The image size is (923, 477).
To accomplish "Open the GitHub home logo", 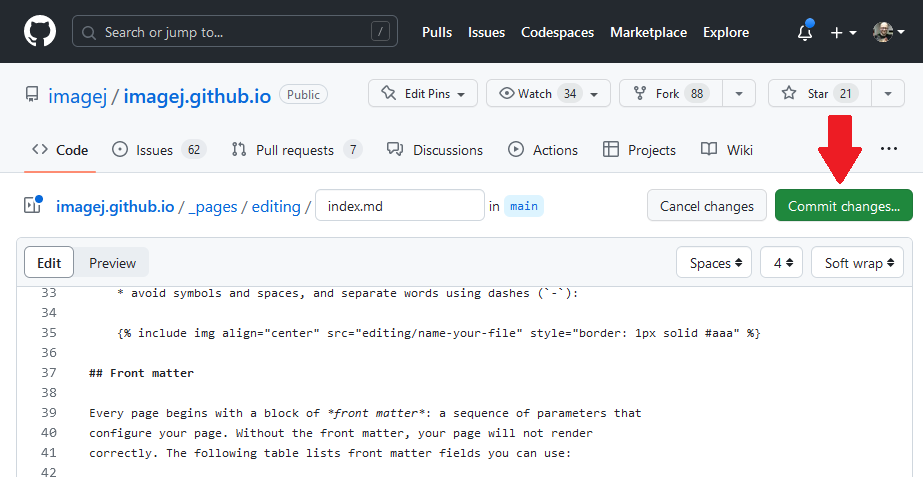I will [x=40, y=31].
